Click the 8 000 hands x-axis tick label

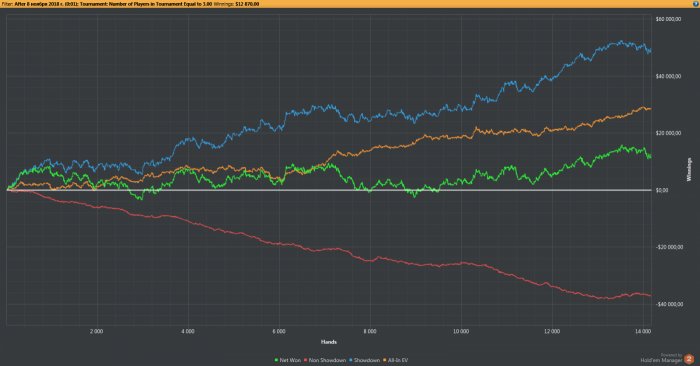tap(370, 332)
